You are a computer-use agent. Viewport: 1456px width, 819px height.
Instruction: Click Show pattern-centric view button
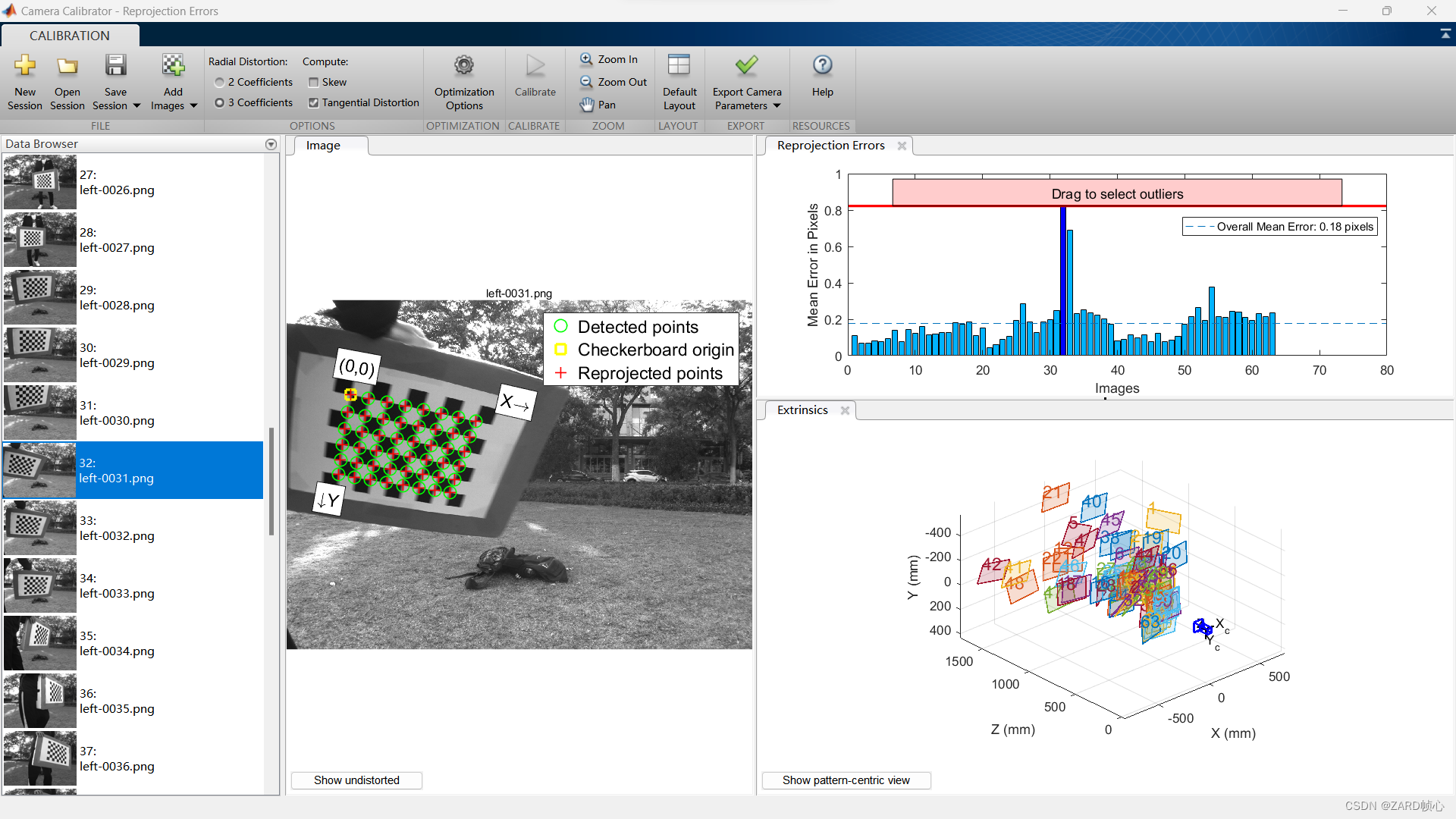(846, 780)
